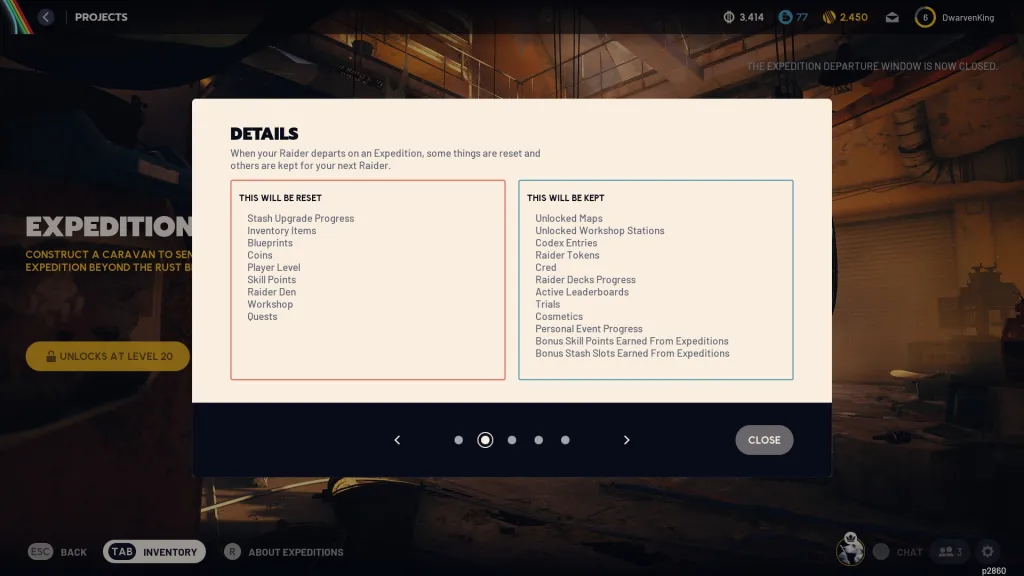
Task: Open the party members icon
Action: click(950, 552)
